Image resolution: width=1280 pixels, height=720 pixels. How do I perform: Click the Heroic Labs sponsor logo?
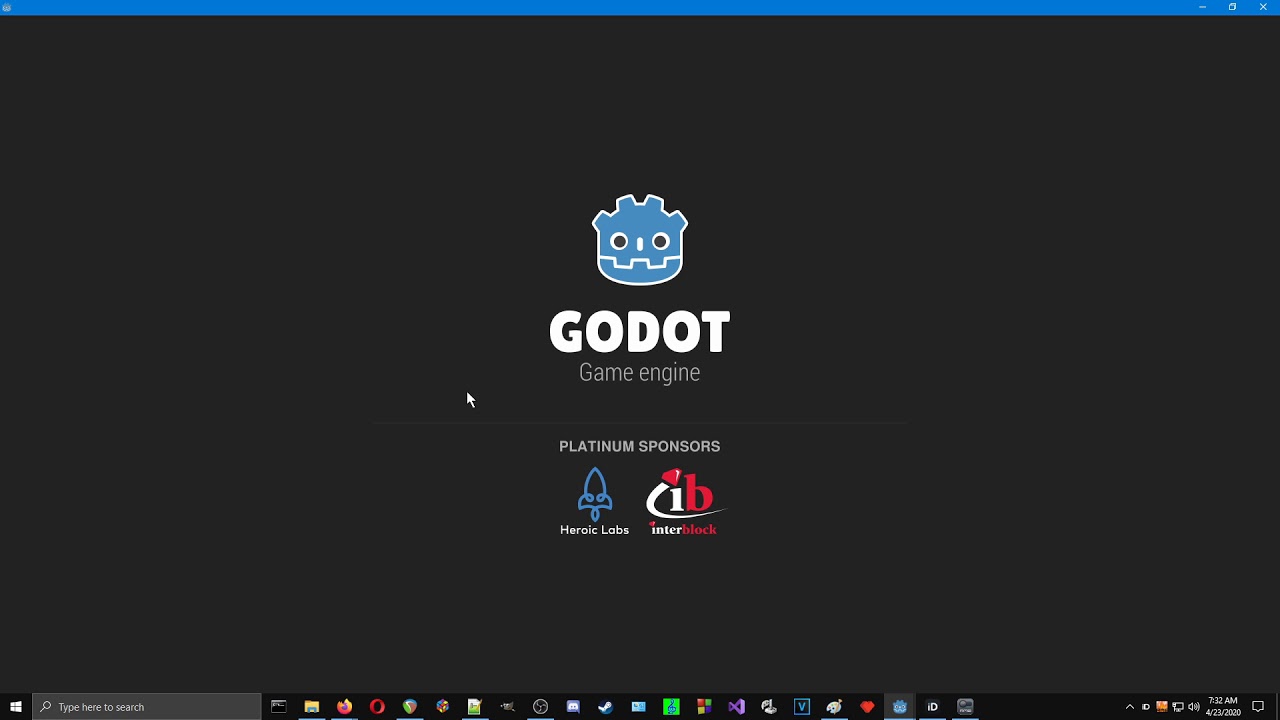(x=594, y=502)
